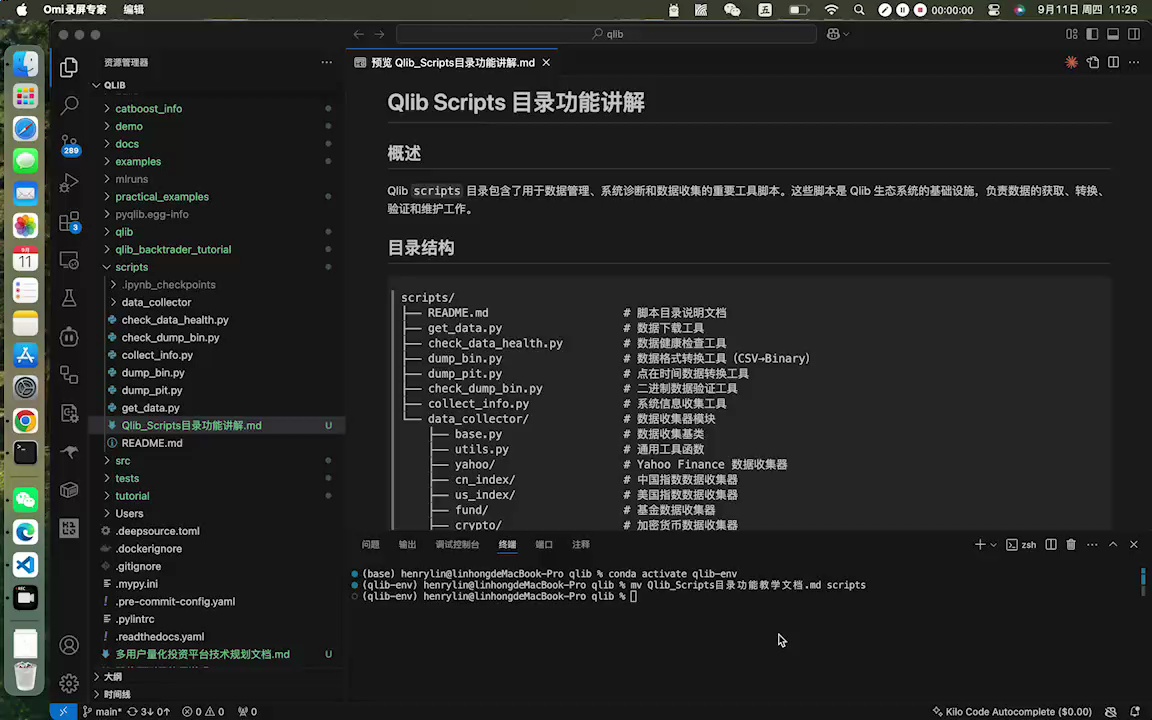
Task: Split the terminal panel
Action: tap(1050, 544)
